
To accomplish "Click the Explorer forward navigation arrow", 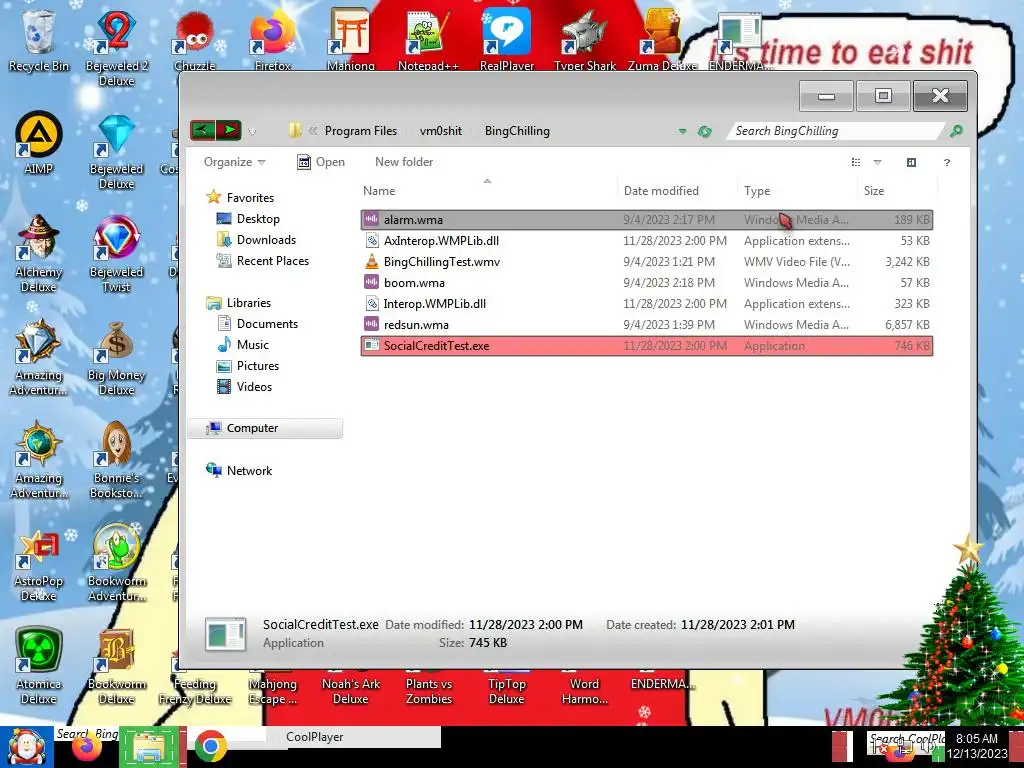I will pos(229,130).
